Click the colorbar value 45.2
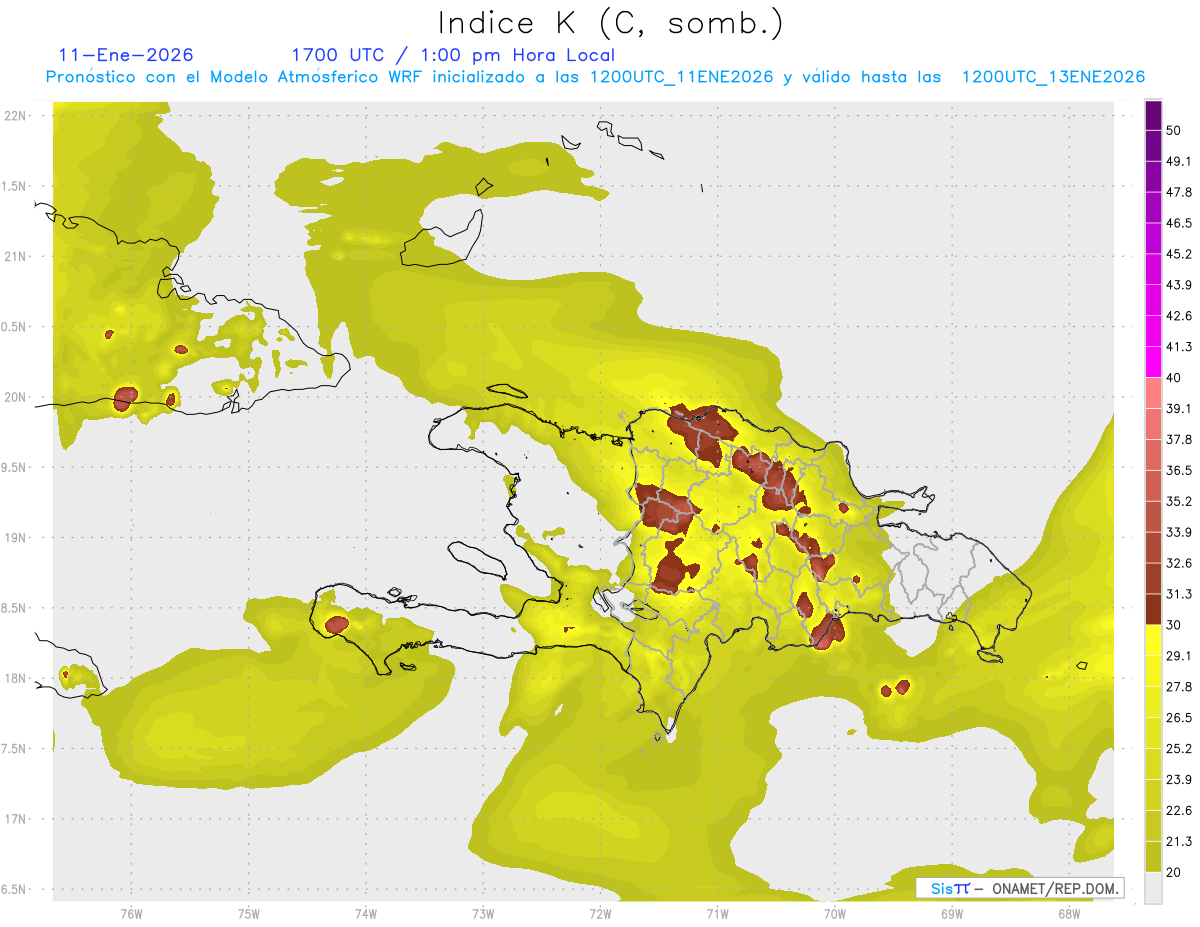 tap(1178, 254)
